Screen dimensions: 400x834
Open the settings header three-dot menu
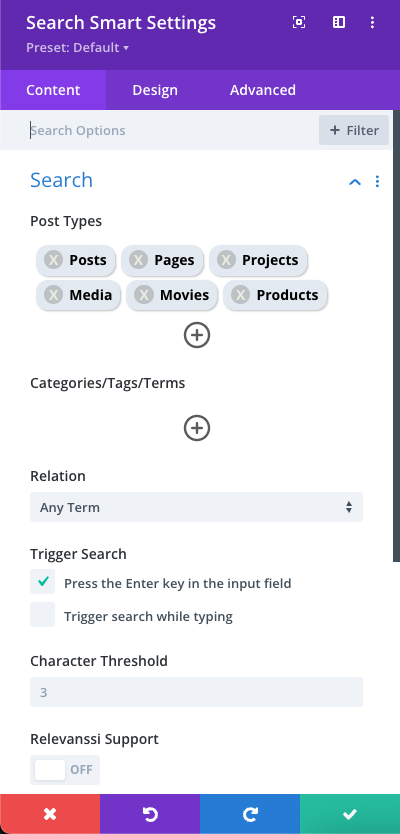372,22
